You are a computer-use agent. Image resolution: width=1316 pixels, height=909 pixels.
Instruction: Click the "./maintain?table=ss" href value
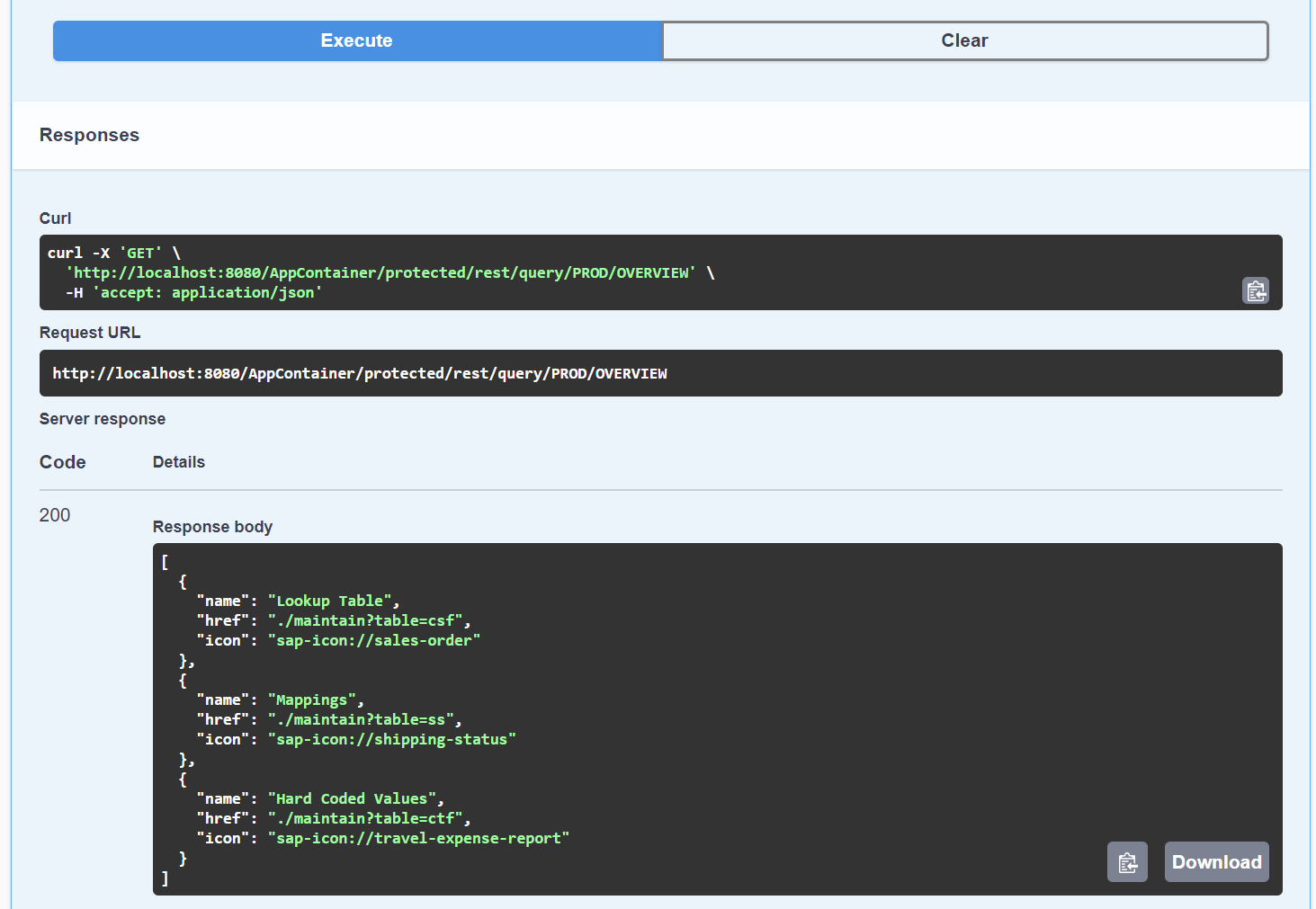361,719
